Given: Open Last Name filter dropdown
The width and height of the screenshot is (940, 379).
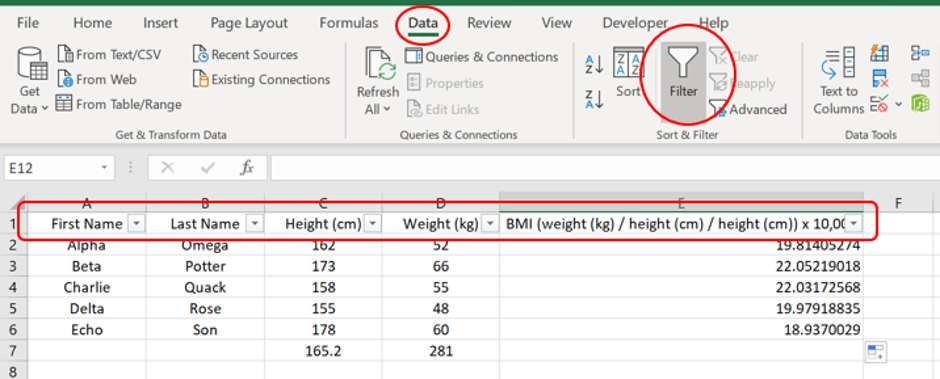Looking at the screenshot, I should (x=255, y=224).
